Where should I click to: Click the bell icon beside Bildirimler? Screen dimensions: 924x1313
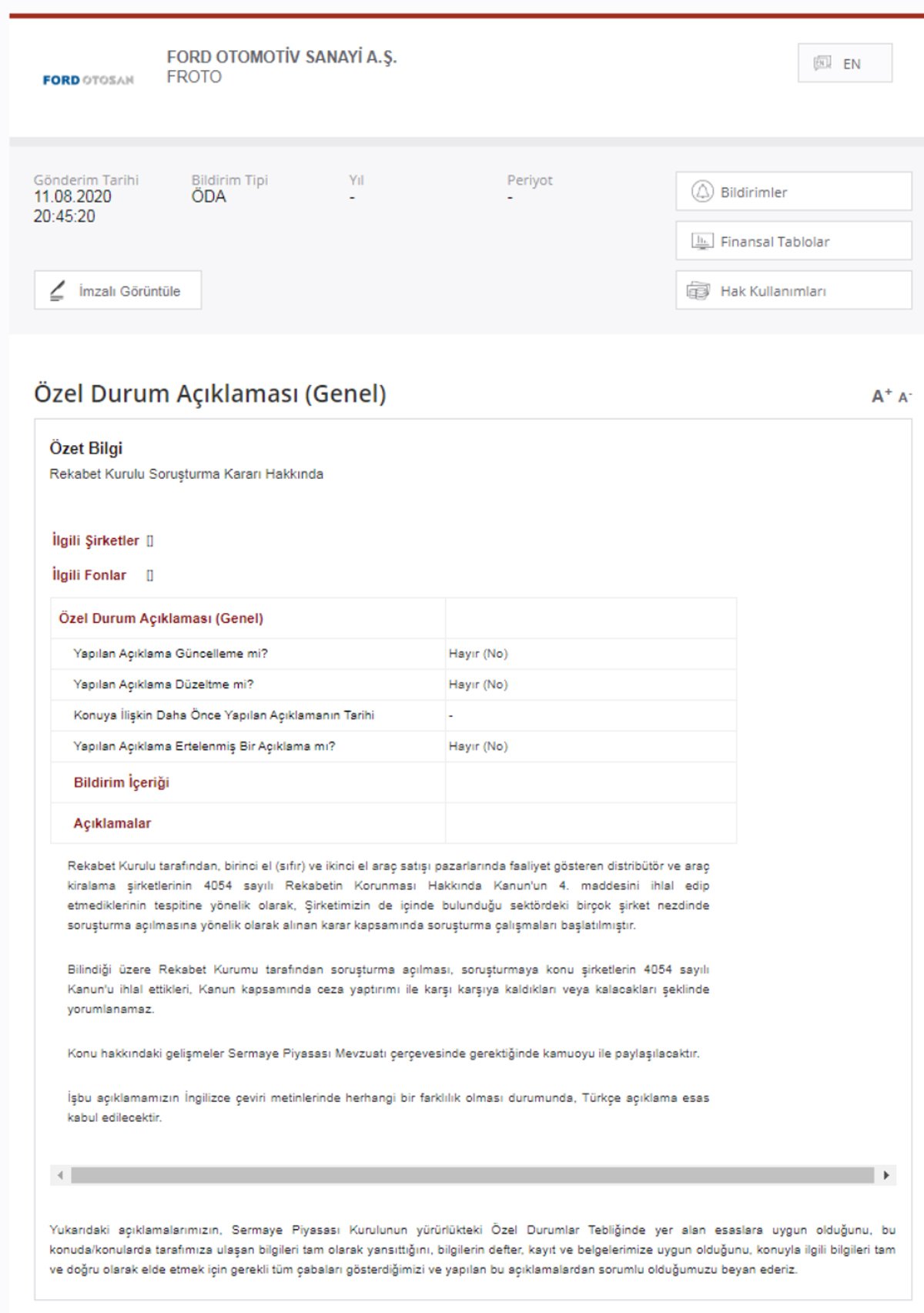pos(702,191)
